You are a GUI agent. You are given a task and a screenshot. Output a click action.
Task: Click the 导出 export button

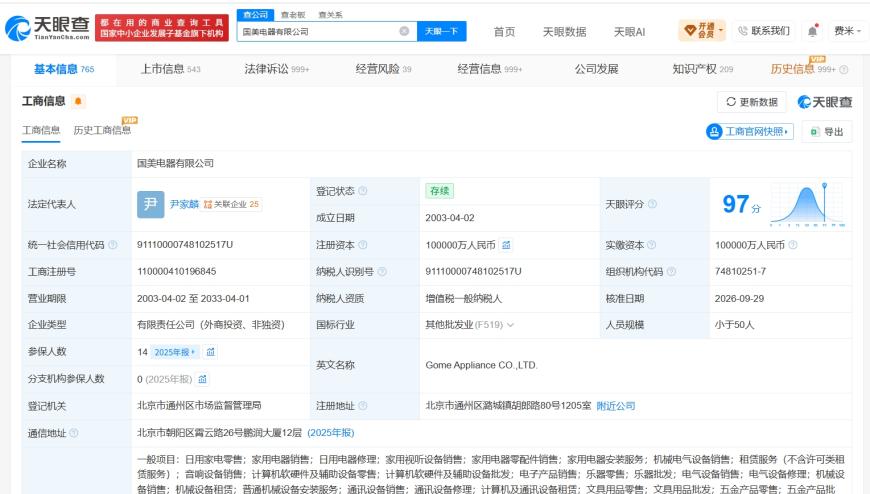pyautogui.click(x=827, y=132)
